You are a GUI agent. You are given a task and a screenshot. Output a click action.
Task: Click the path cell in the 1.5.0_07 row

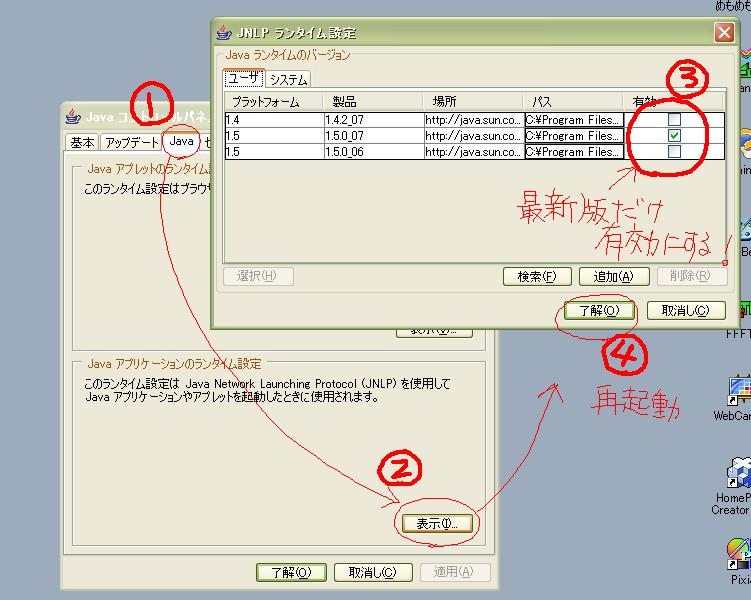574,136
